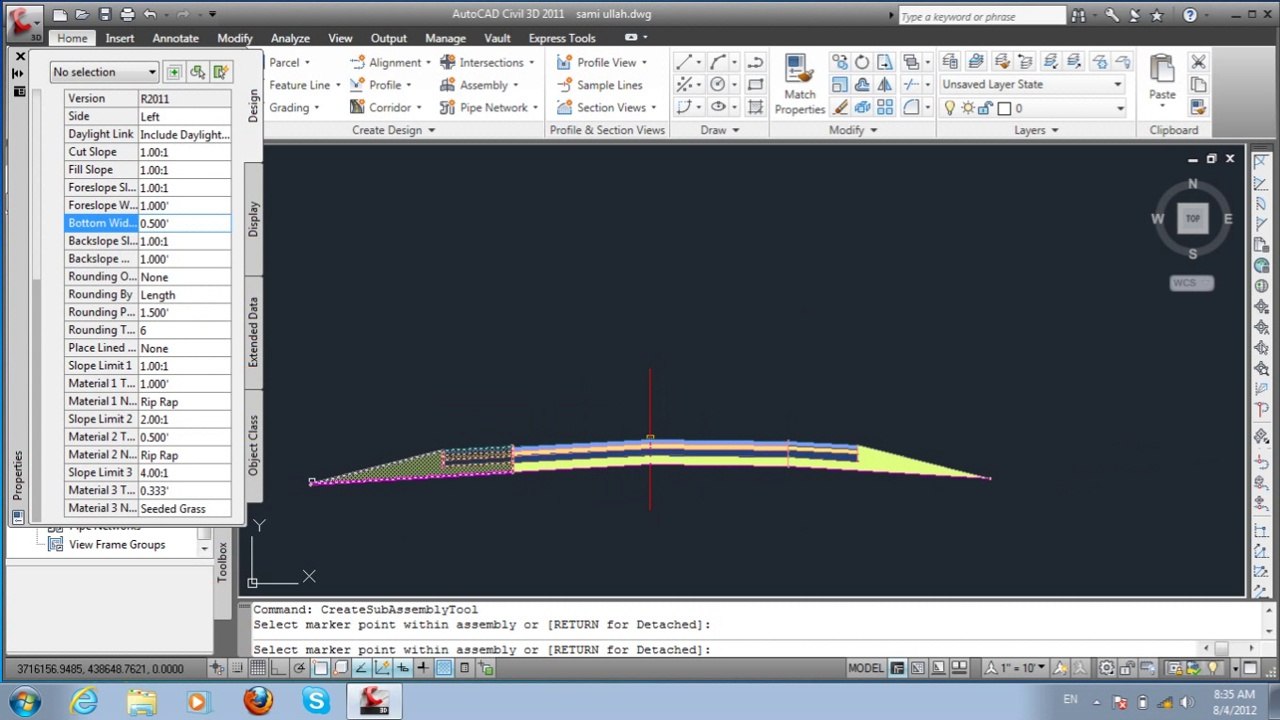Open the Help question mark icon
Image resolution: width=1280 pixels, height=720 pixels.
pyautogui.click(x=1190, y=15)
